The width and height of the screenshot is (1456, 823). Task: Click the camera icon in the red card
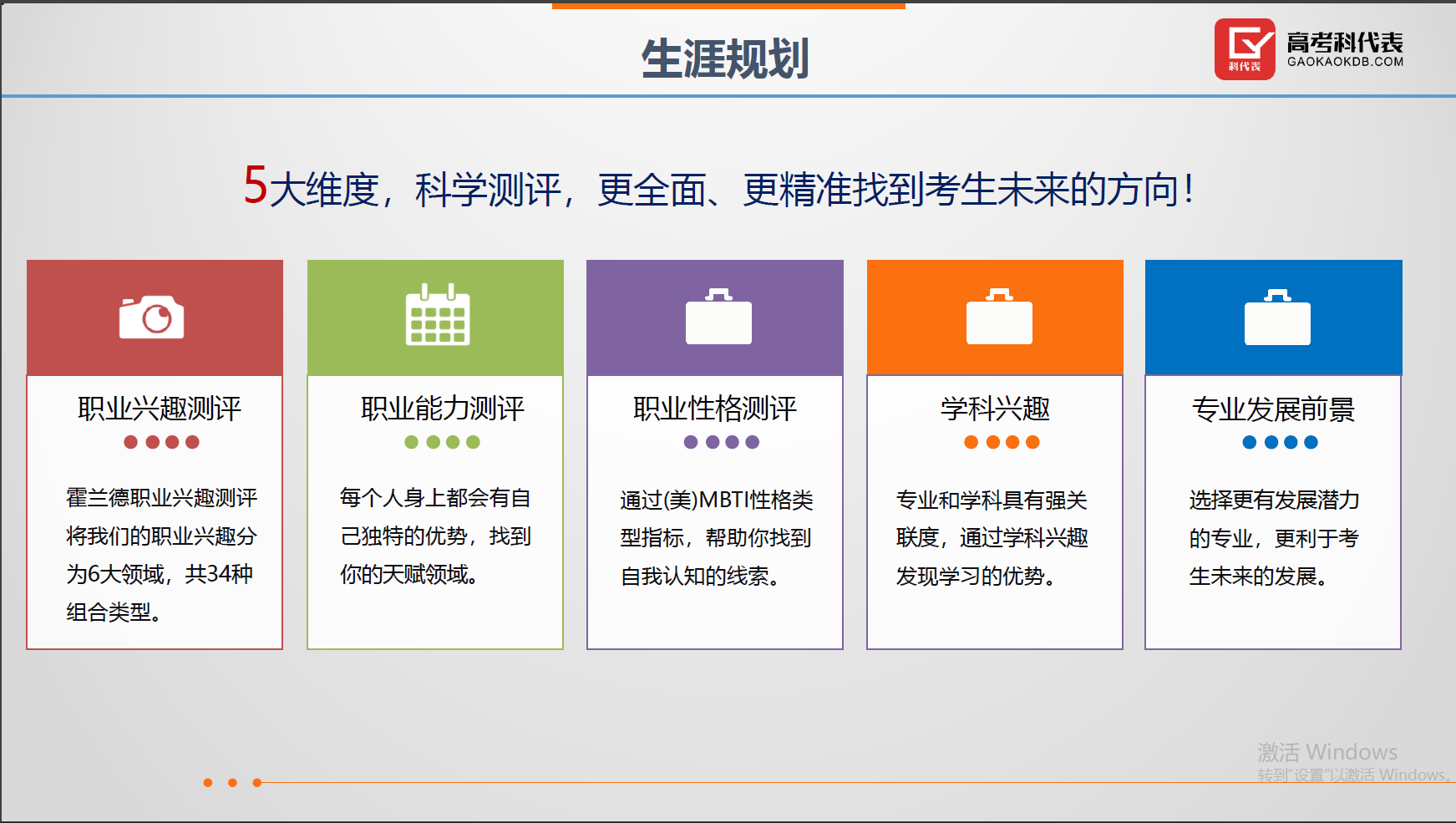151,317
